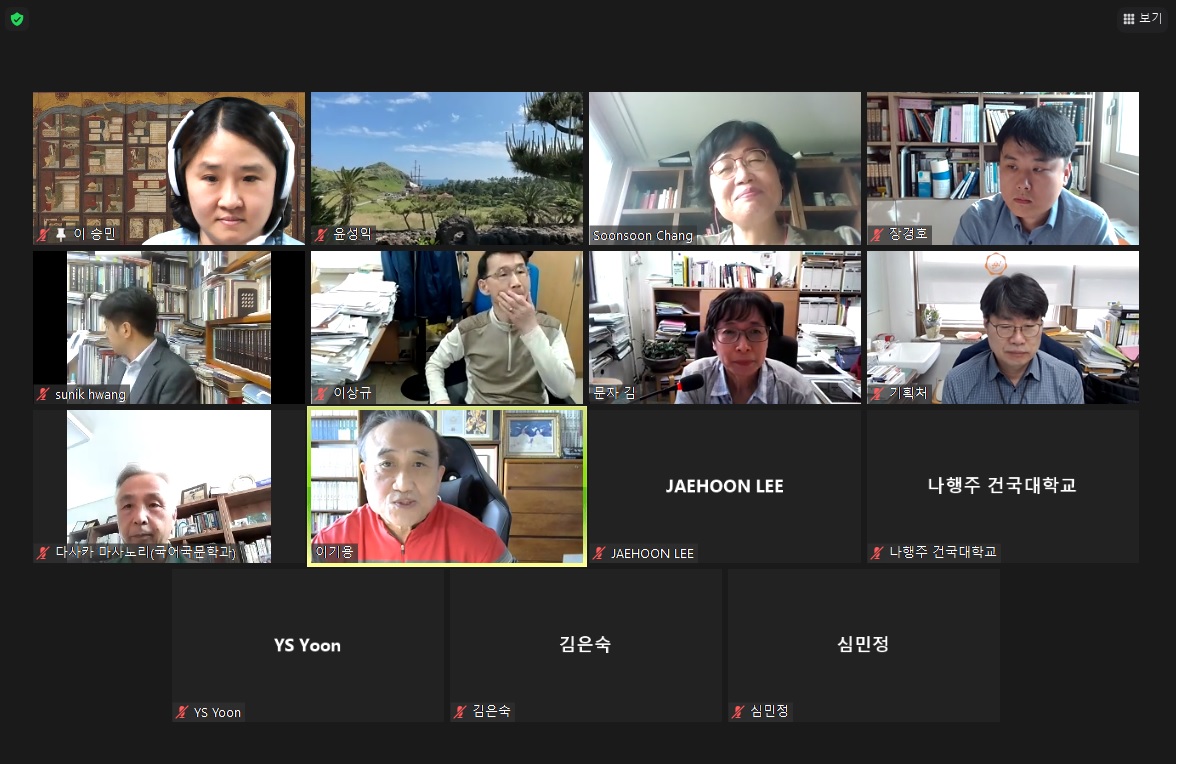Image resolution: width=1177 pixels, height=764 pixels.
Task: Click the small JAEHOON LEE bottom label
Action: pos(652,553)
